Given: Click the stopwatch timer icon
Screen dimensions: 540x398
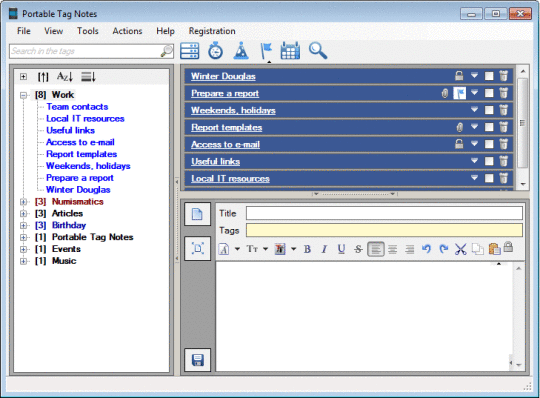Looking at the screenshot, I should click(215, 51).
